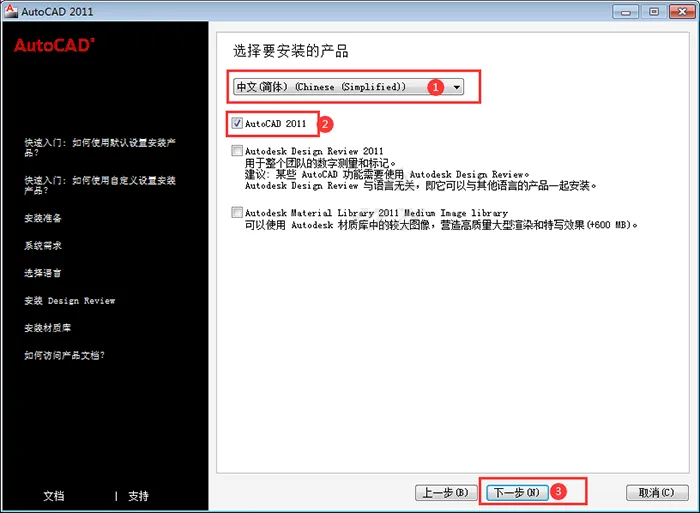Click the Material Library +600 MB description
The height and width of the screenshot is (513, 700).
coord(441,225)
